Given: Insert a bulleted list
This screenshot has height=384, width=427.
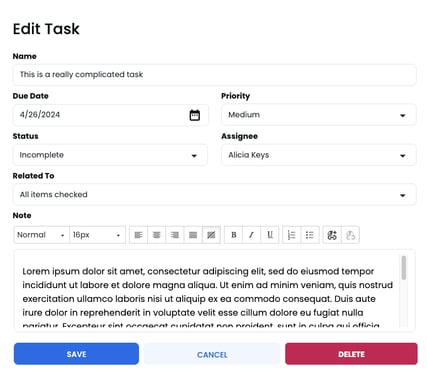Looking at the screenshot, I should coord(310,235).
